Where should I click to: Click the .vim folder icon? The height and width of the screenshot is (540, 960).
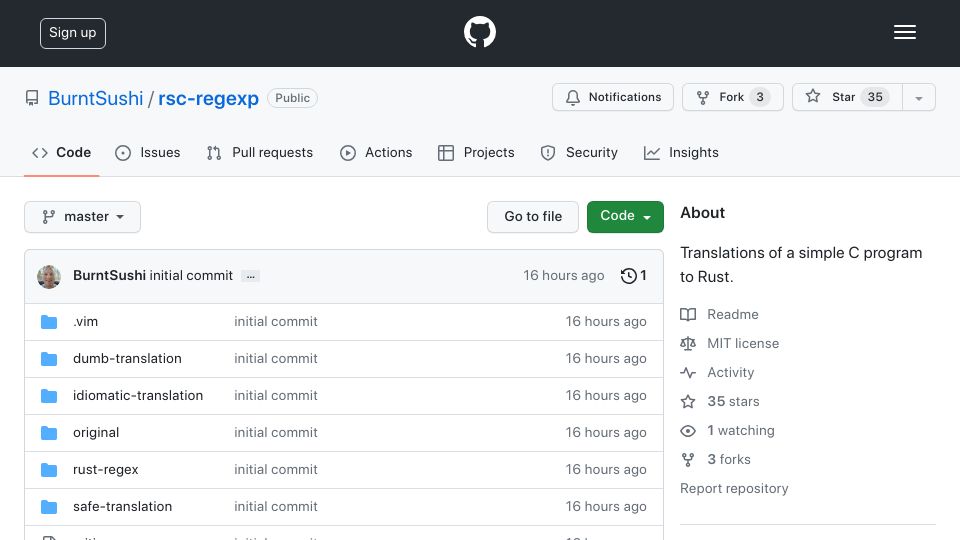pos(49,322)
